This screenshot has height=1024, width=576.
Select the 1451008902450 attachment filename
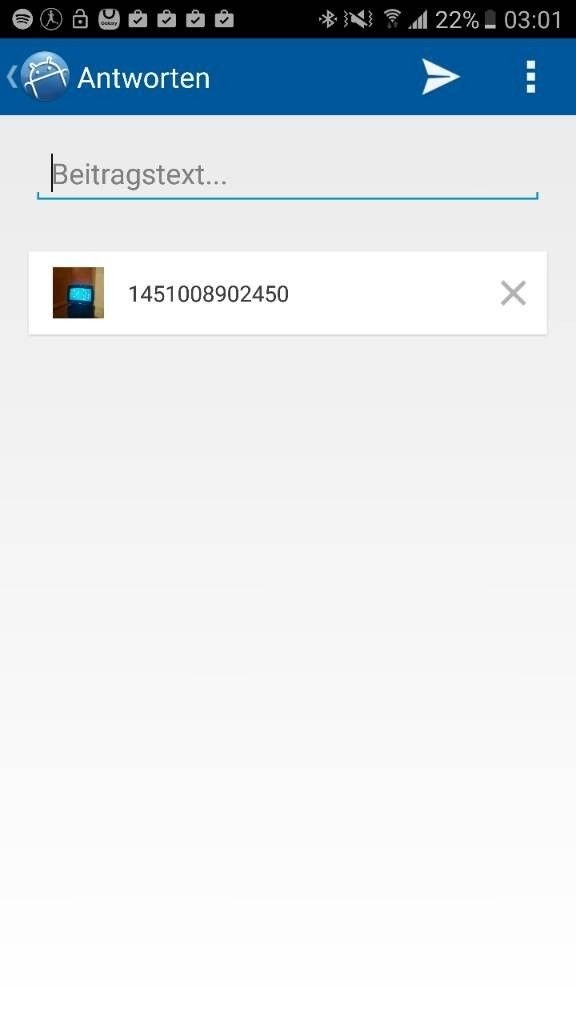click(x=208, y=294)
